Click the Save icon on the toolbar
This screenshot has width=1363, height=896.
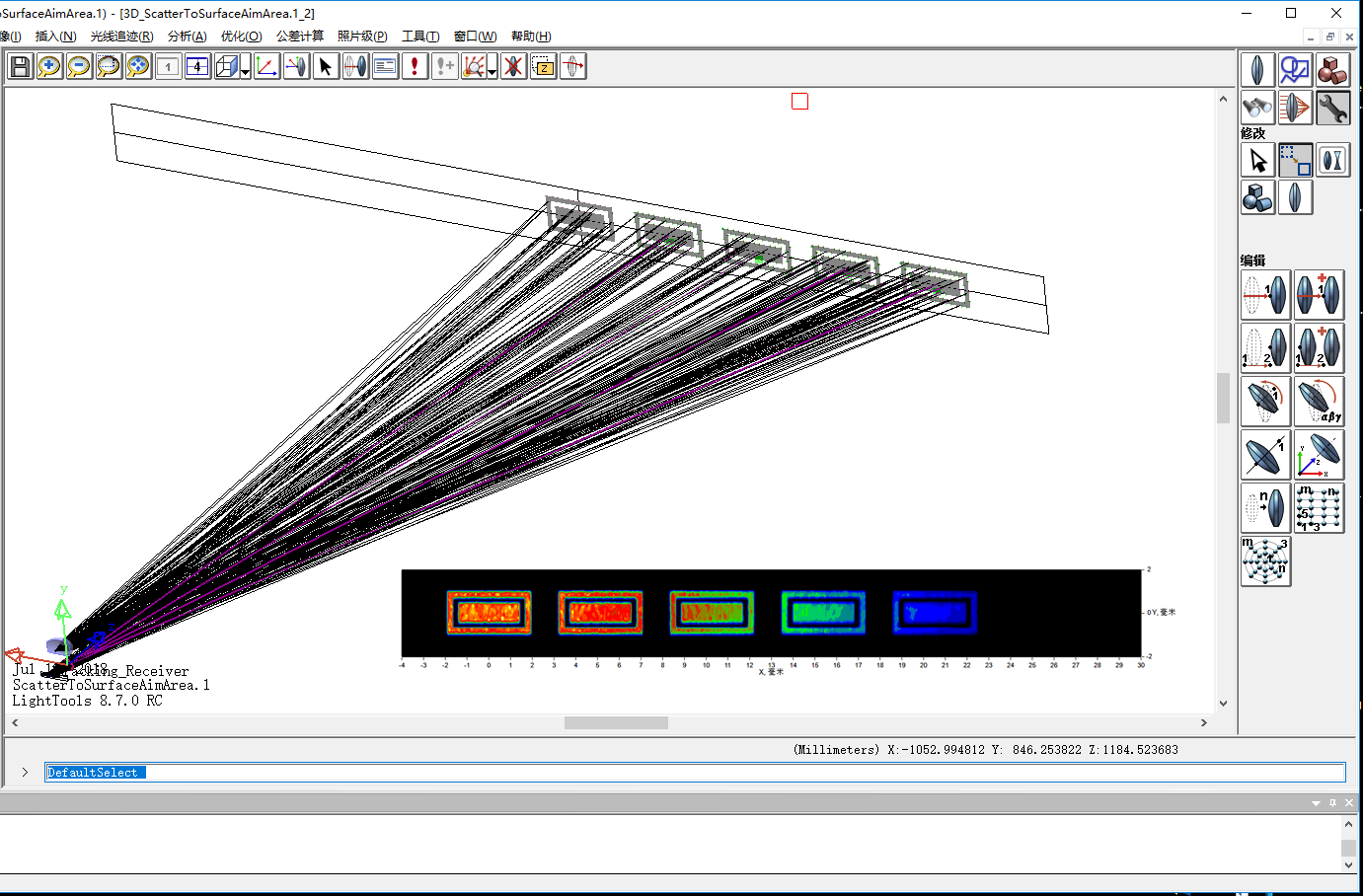[20, 66]
